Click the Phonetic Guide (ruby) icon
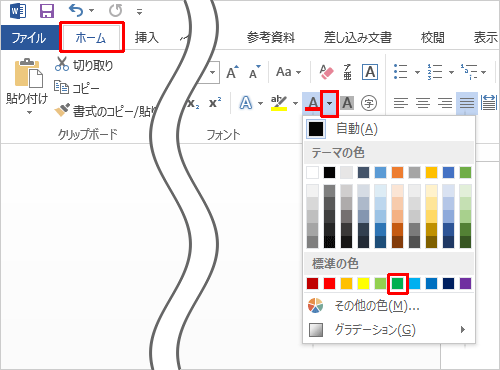500x370 pixels. pyautogui.click(x=347, y=72)
